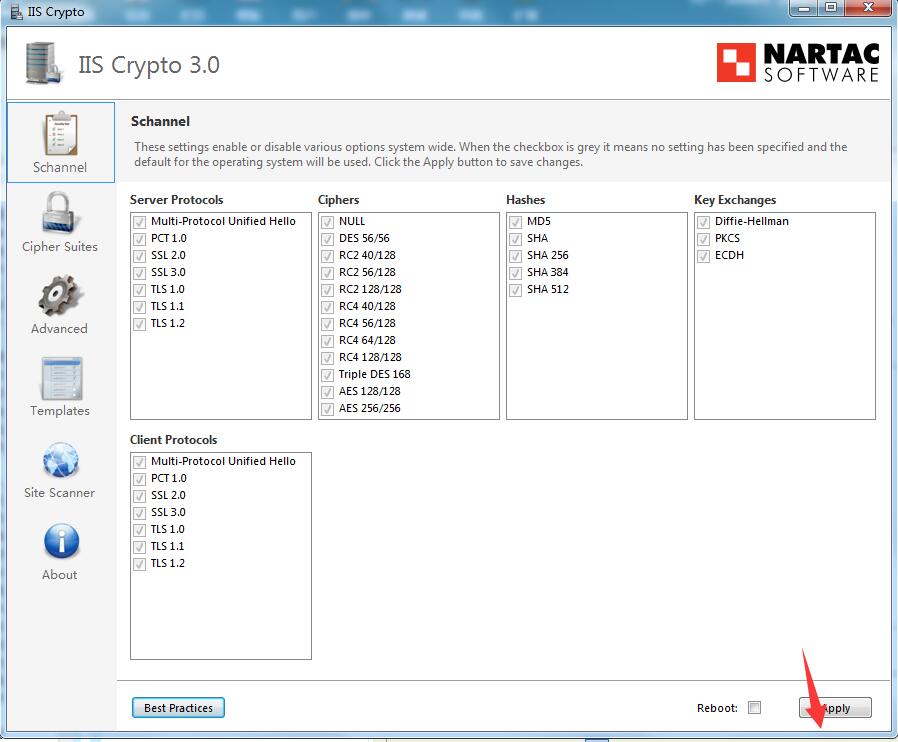This screenshot has width=898, height=742.
Task: Click the Best Practices button
Action: 178,707
